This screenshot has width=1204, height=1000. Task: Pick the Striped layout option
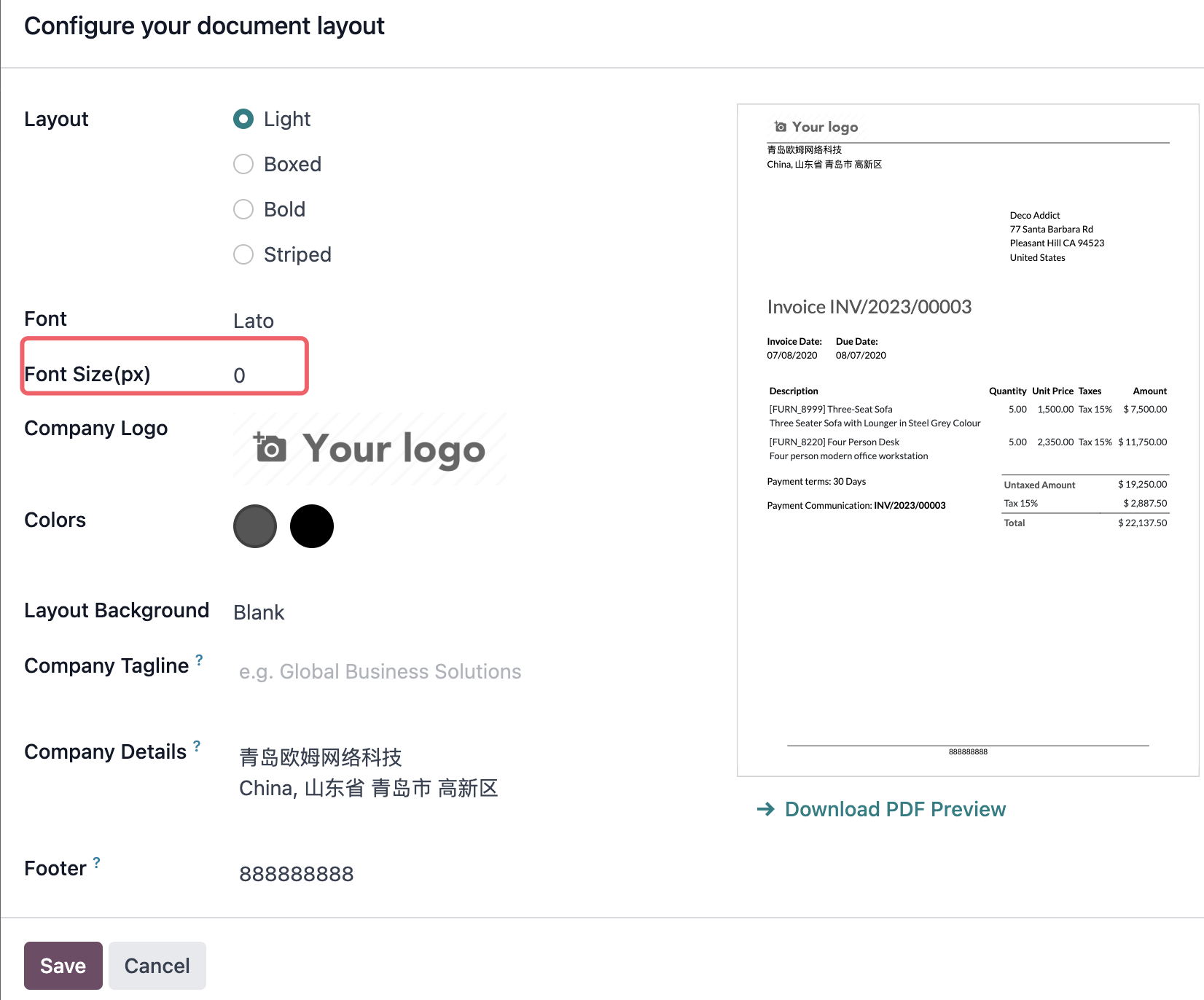(243, 254)
